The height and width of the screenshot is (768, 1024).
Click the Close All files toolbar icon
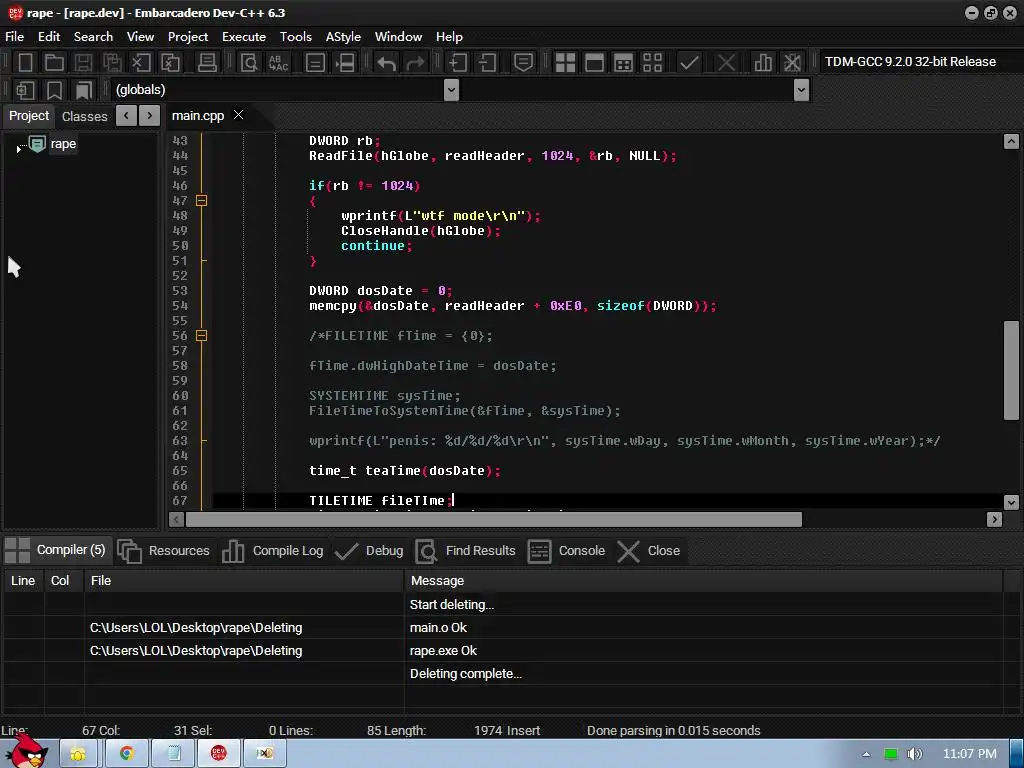click(x=170, y=63)
